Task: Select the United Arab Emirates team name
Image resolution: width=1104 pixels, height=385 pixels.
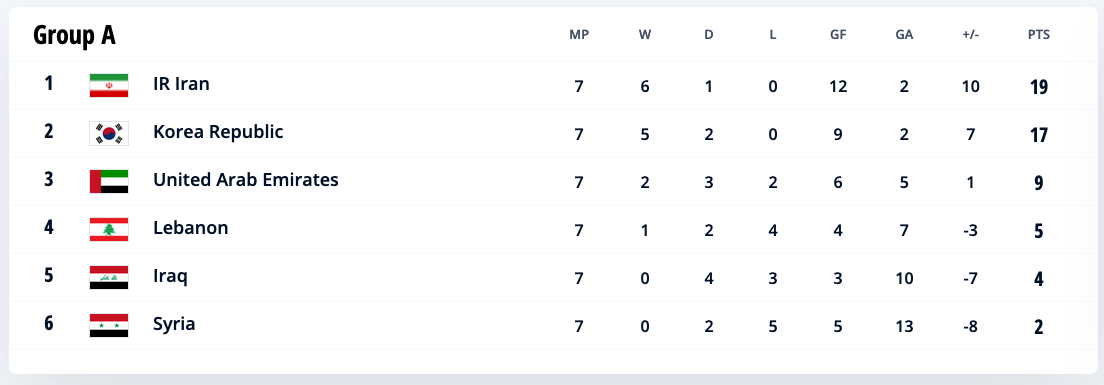Action: [x=246, y=179]
